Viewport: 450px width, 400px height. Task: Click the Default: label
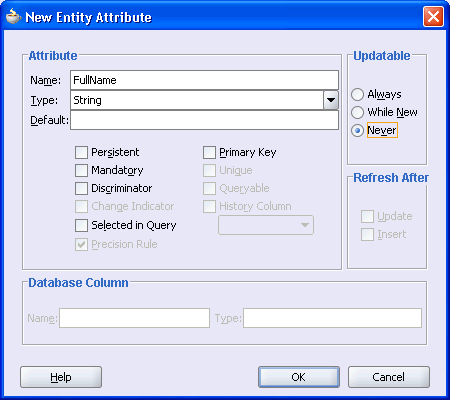tap(49, 120)
